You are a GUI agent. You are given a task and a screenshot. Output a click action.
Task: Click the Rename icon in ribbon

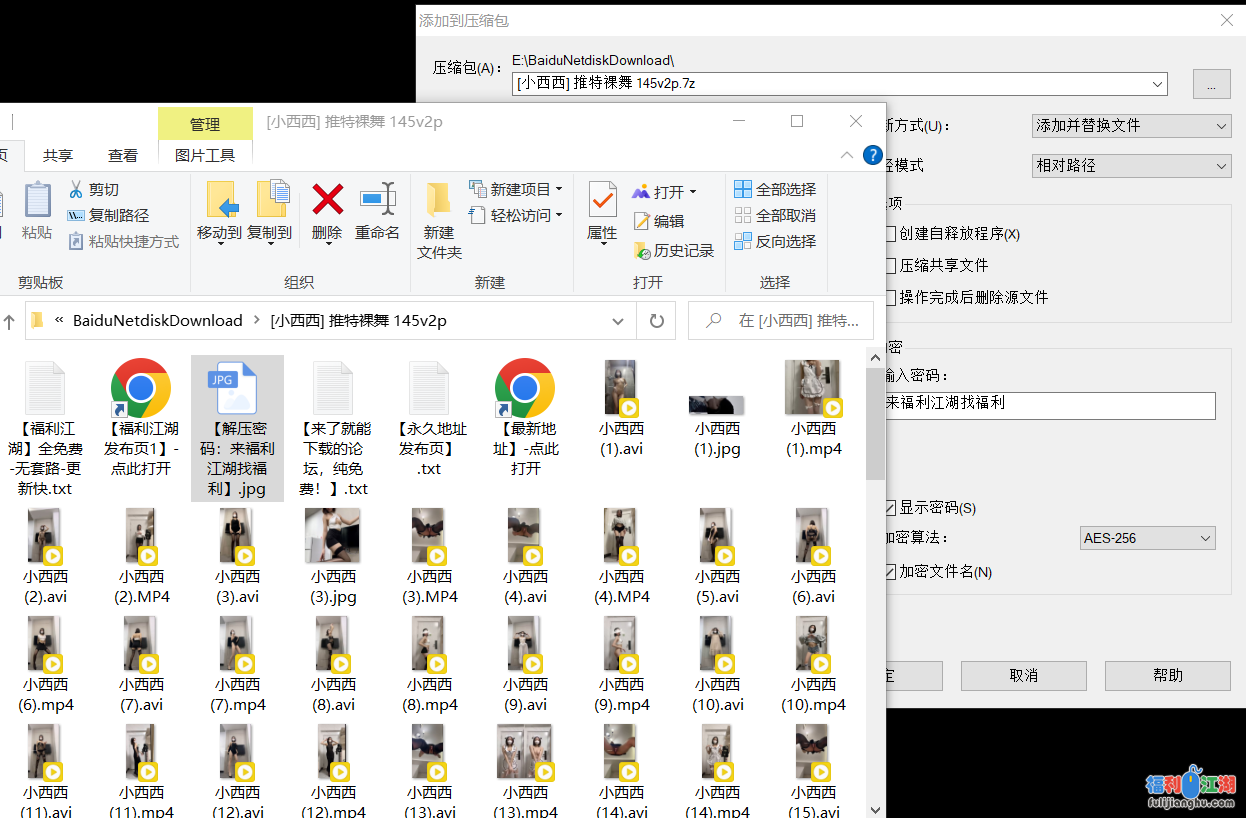pos(377,200)
